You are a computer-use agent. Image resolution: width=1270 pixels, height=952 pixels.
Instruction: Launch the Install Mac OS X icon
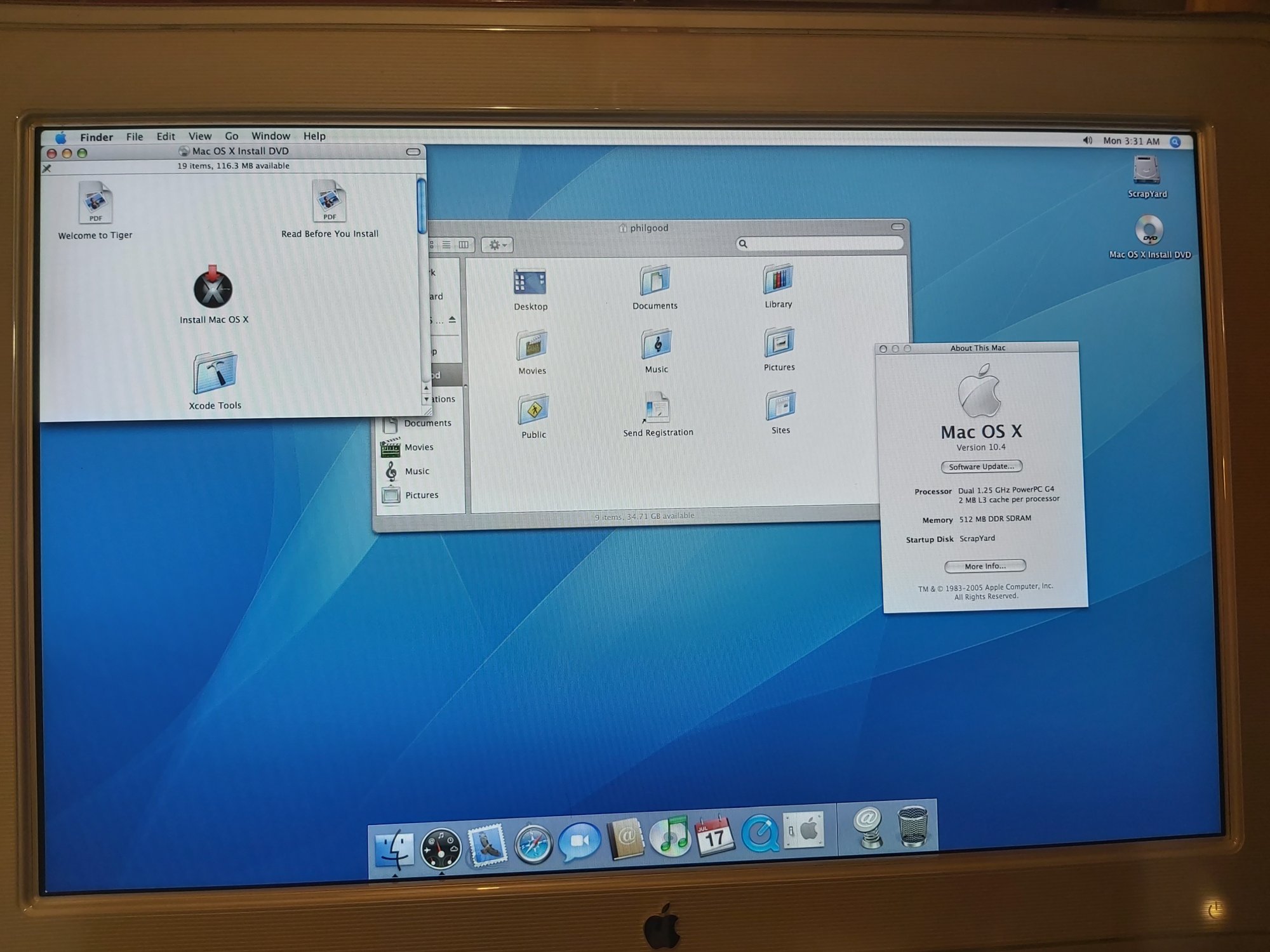click(x=213, y=287)
